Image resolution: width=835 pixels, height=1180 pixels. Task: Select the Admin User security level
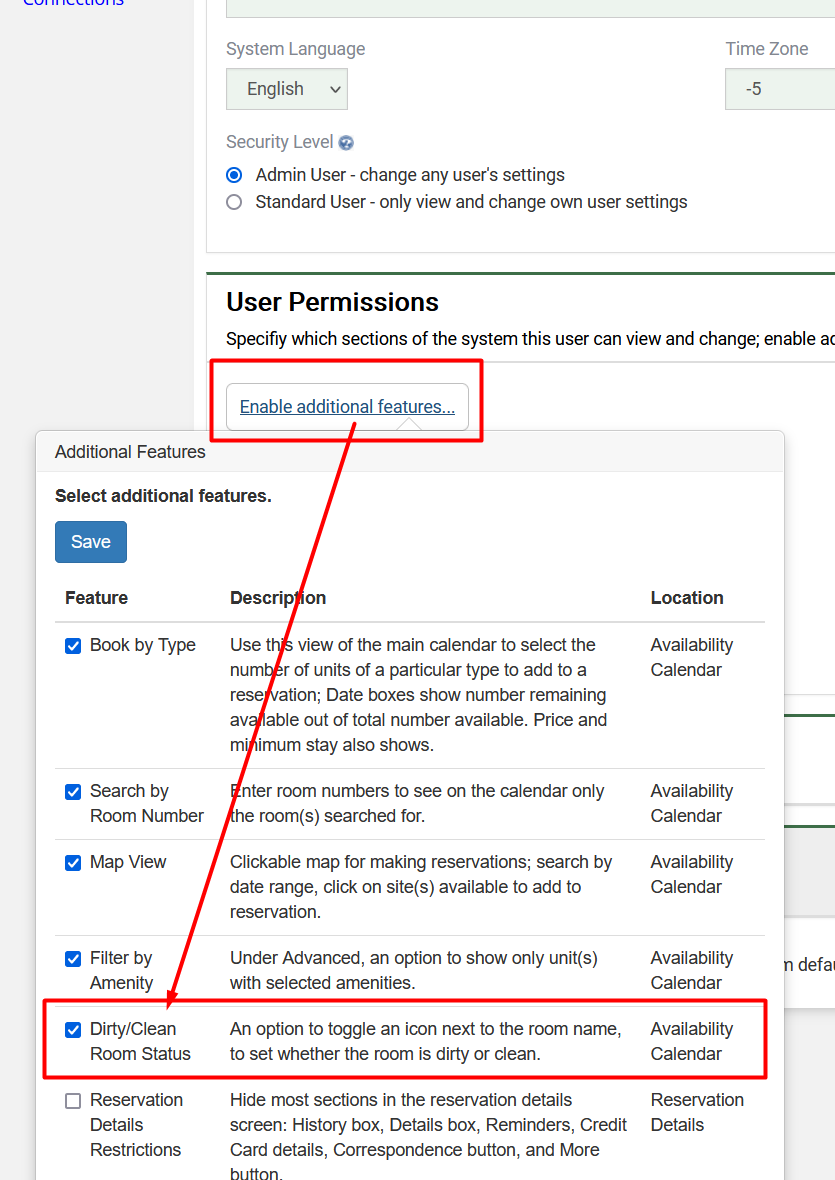pos(234,175)
